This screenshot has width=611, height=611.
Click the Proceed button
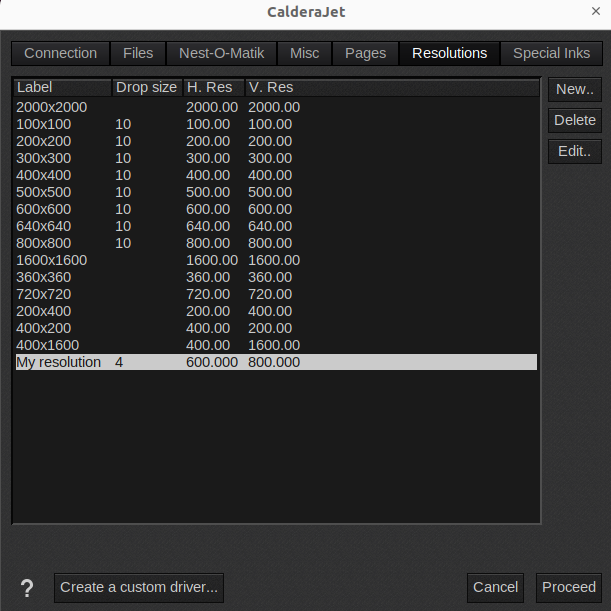(x=569, y=588)
